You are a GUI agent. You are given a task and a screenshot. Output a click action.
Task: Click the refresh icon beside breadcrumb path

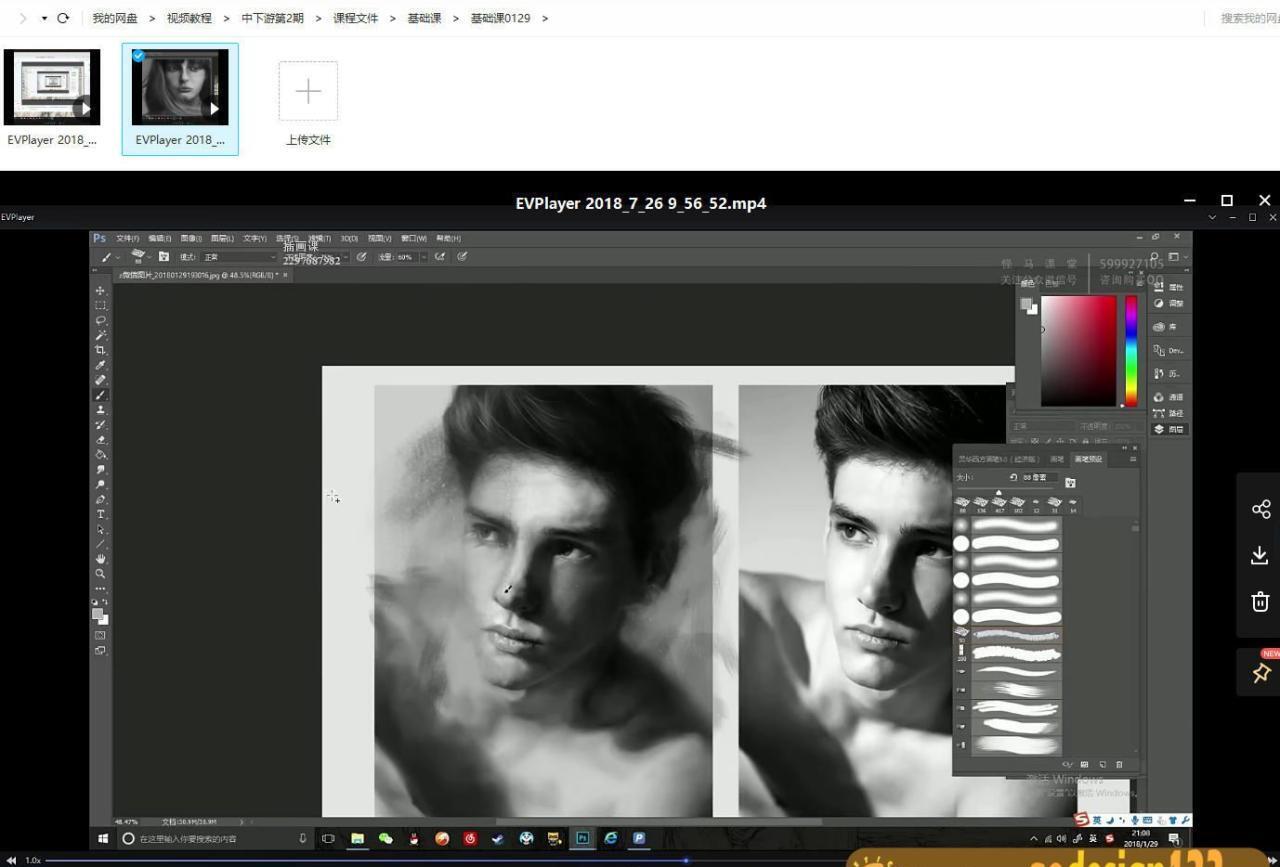point(63,18)
